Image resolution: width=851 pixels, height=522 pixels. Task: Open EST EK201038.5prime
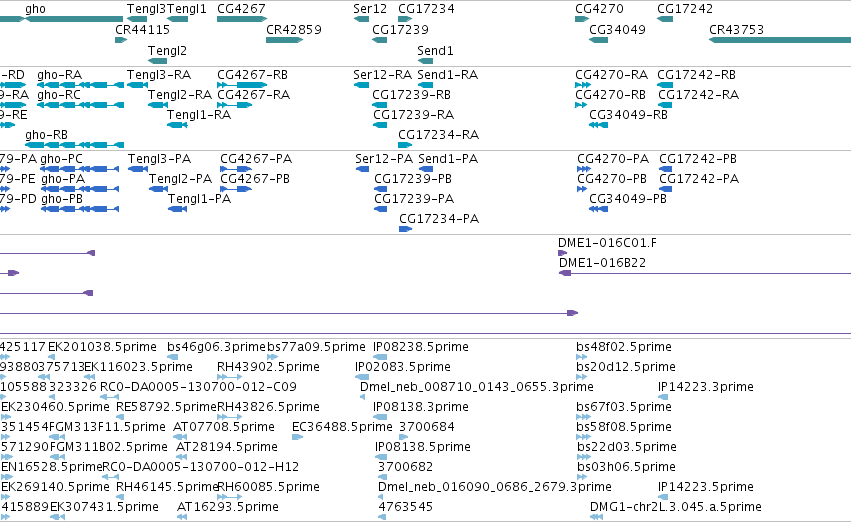(103, 347)
